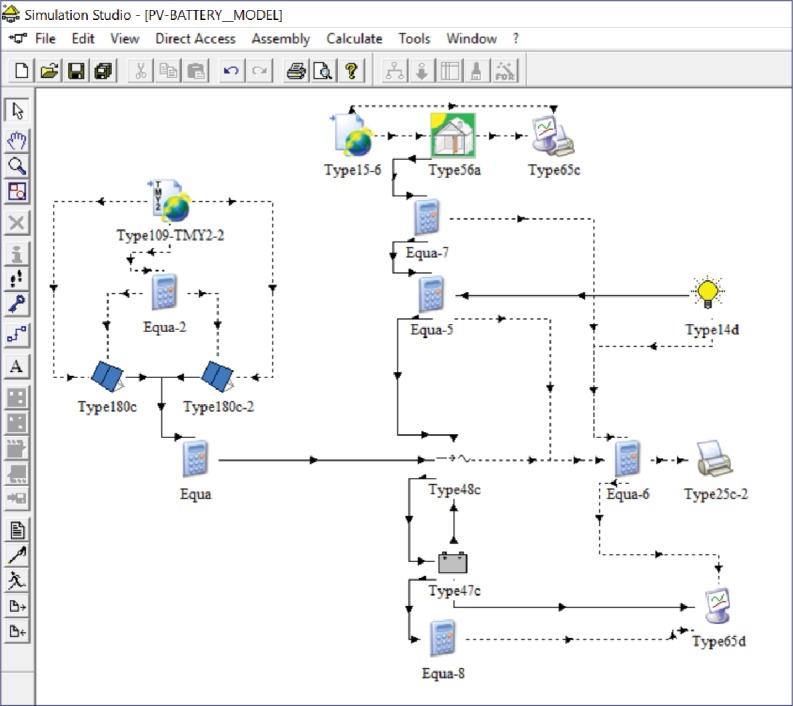Select the Type15-6 weather component
This screenshot has height=706, width=793.
tap(353, 136)
